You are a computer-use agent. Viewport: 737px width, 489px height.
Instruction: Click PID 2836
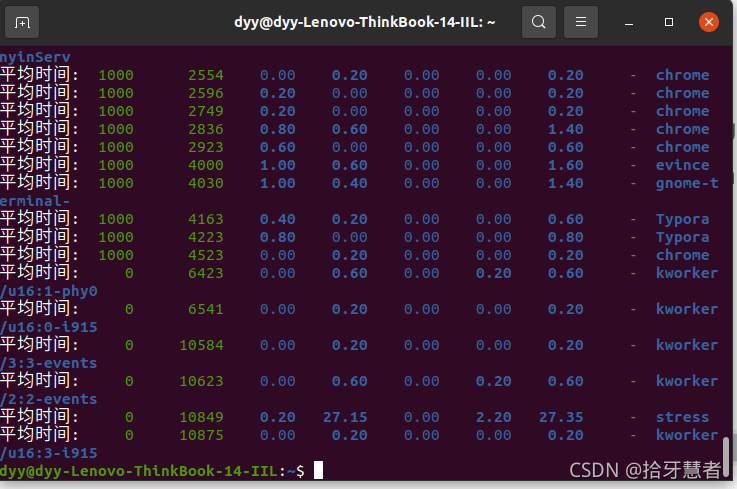pyautogui.click(x=206, y=129)
